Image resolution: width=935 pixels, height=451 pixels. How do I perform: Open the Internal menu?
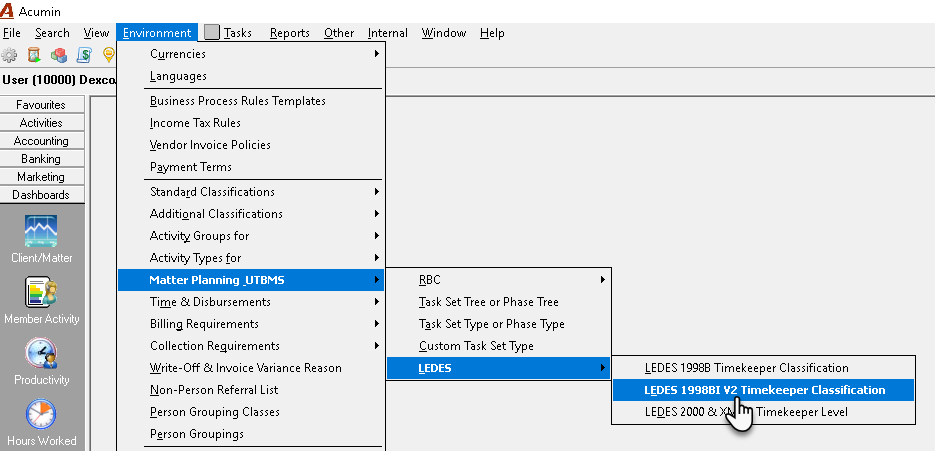(x=388, y=33)
